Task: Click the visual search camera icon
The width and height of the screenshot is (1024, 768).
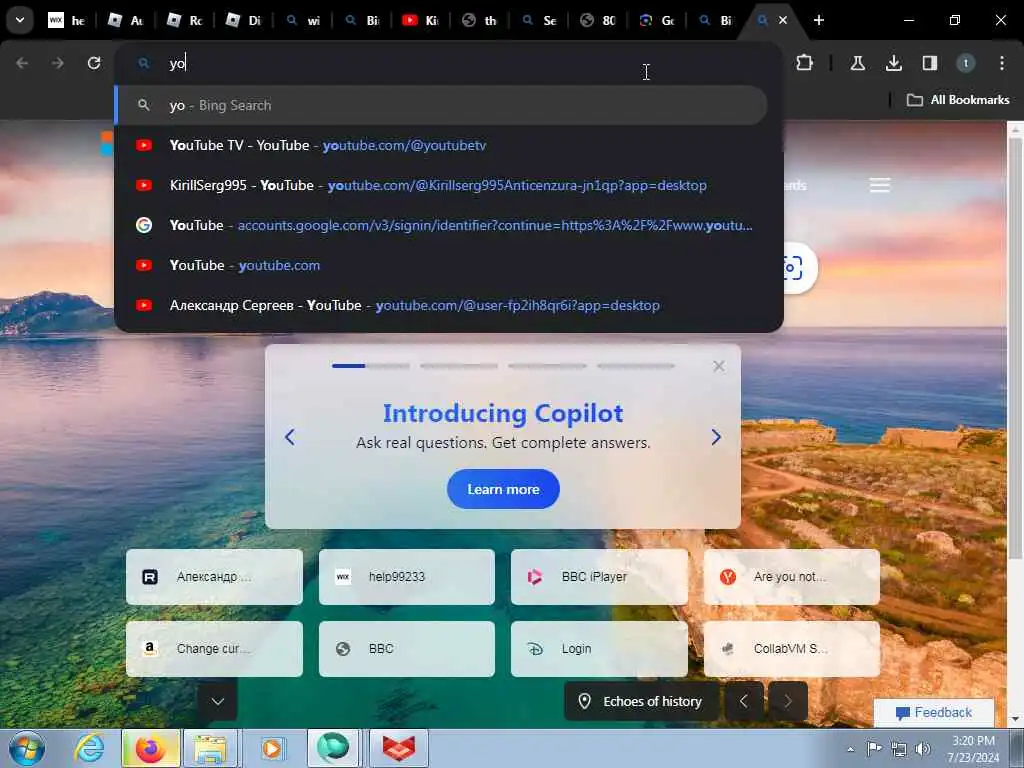Action: coord(793,268)
